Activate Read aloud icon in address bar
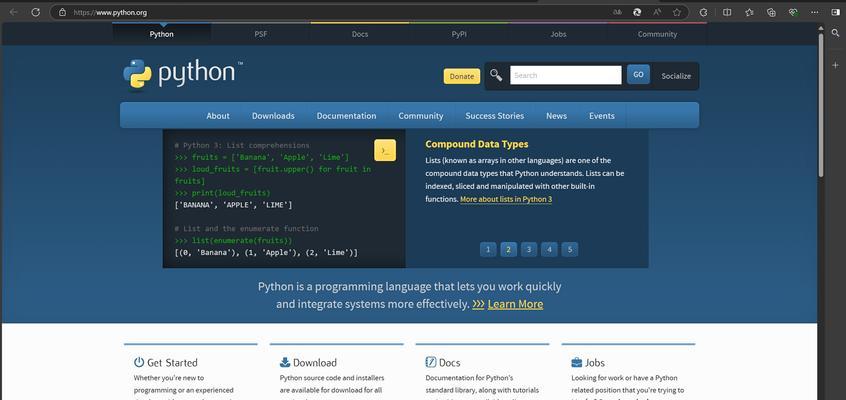846x400 pixels. click(x=657, y=12)
